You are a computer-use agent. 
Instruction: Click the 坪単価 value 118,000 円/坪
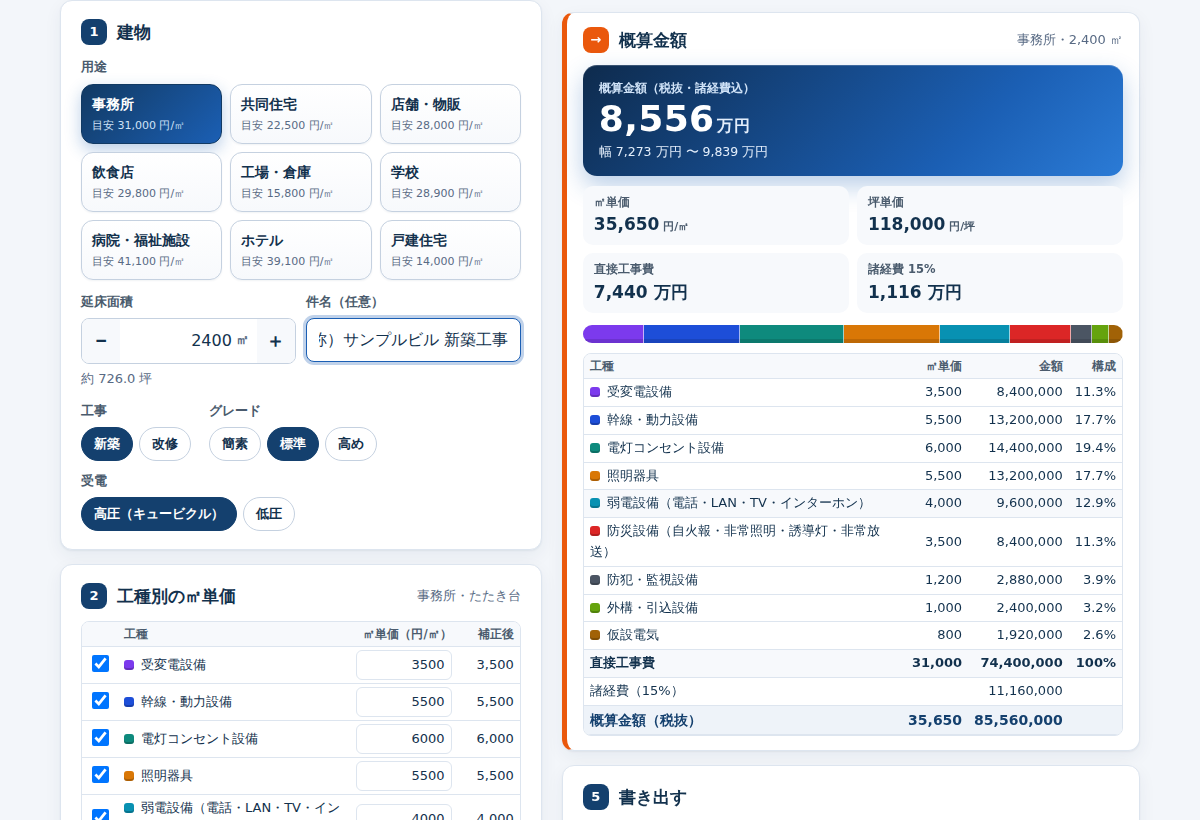(x=921, y=224)
